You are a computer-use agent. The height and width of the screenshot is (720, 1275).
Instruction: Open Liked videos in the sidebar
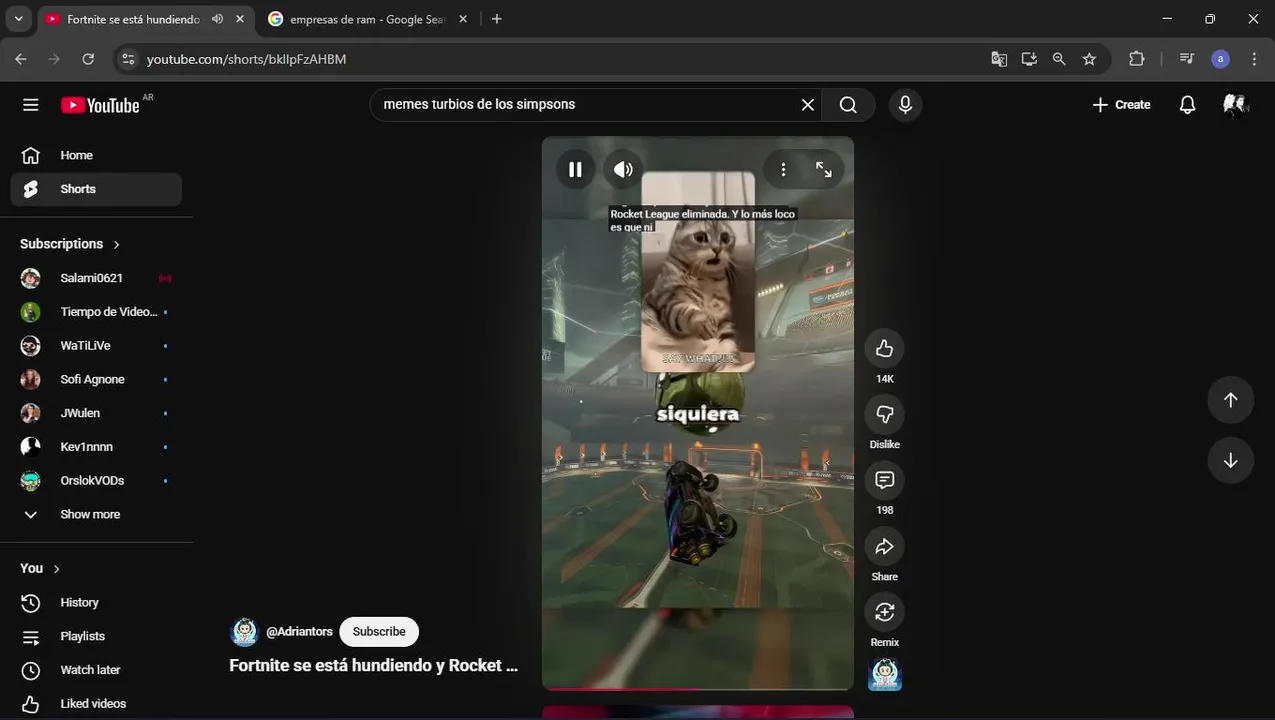pyautogui.click(x=96, y=704)
